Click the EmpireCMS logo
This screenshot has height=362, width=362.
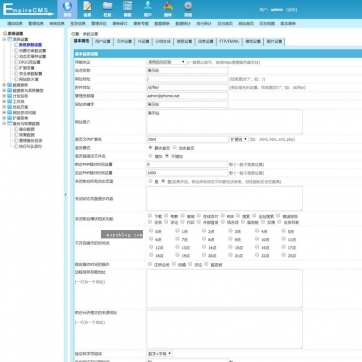tap(28, 9)
